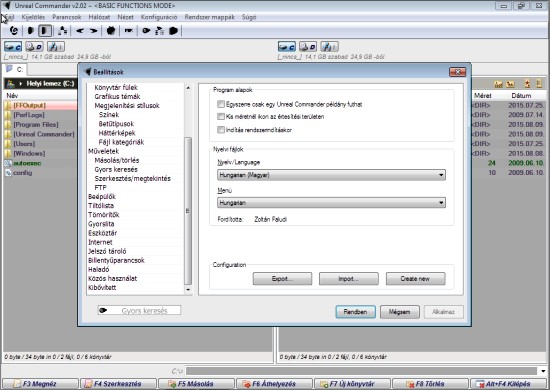This screenshot has width=550, height=390.
Task: Open the Súgó menu
Action: [249, 17]
